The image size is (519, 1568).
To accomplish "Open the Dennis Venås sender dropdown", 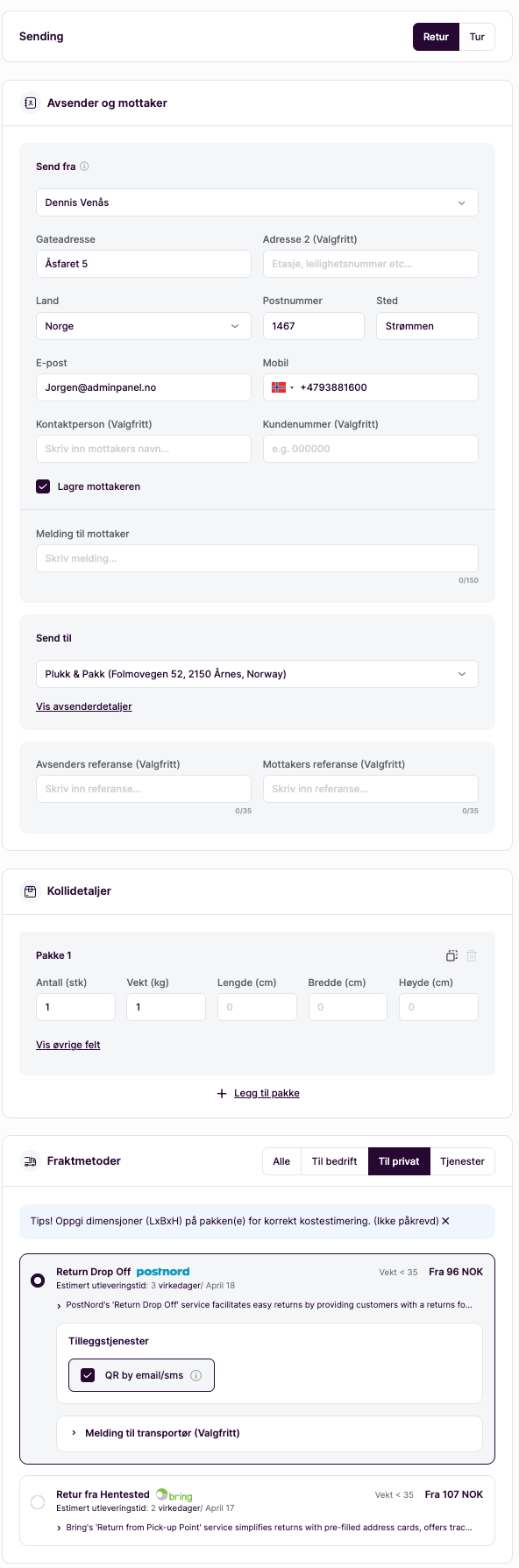I will point(257,202).
